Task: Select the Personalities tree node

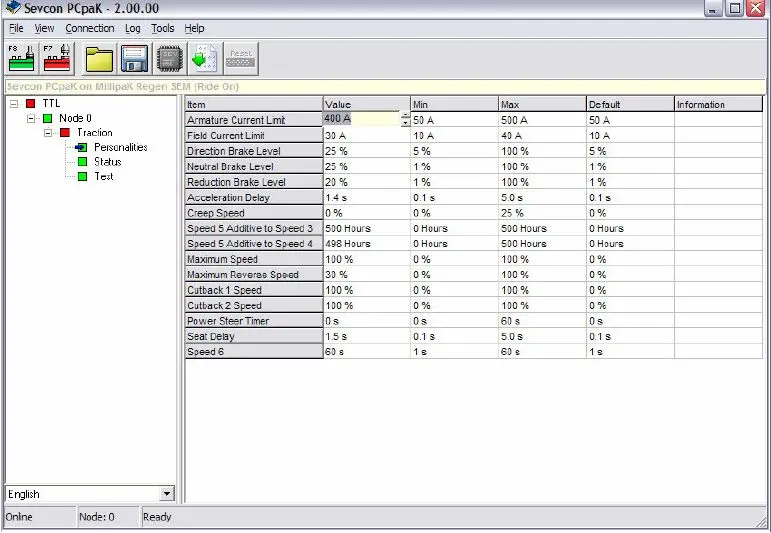Action: [x=120, y=147]
